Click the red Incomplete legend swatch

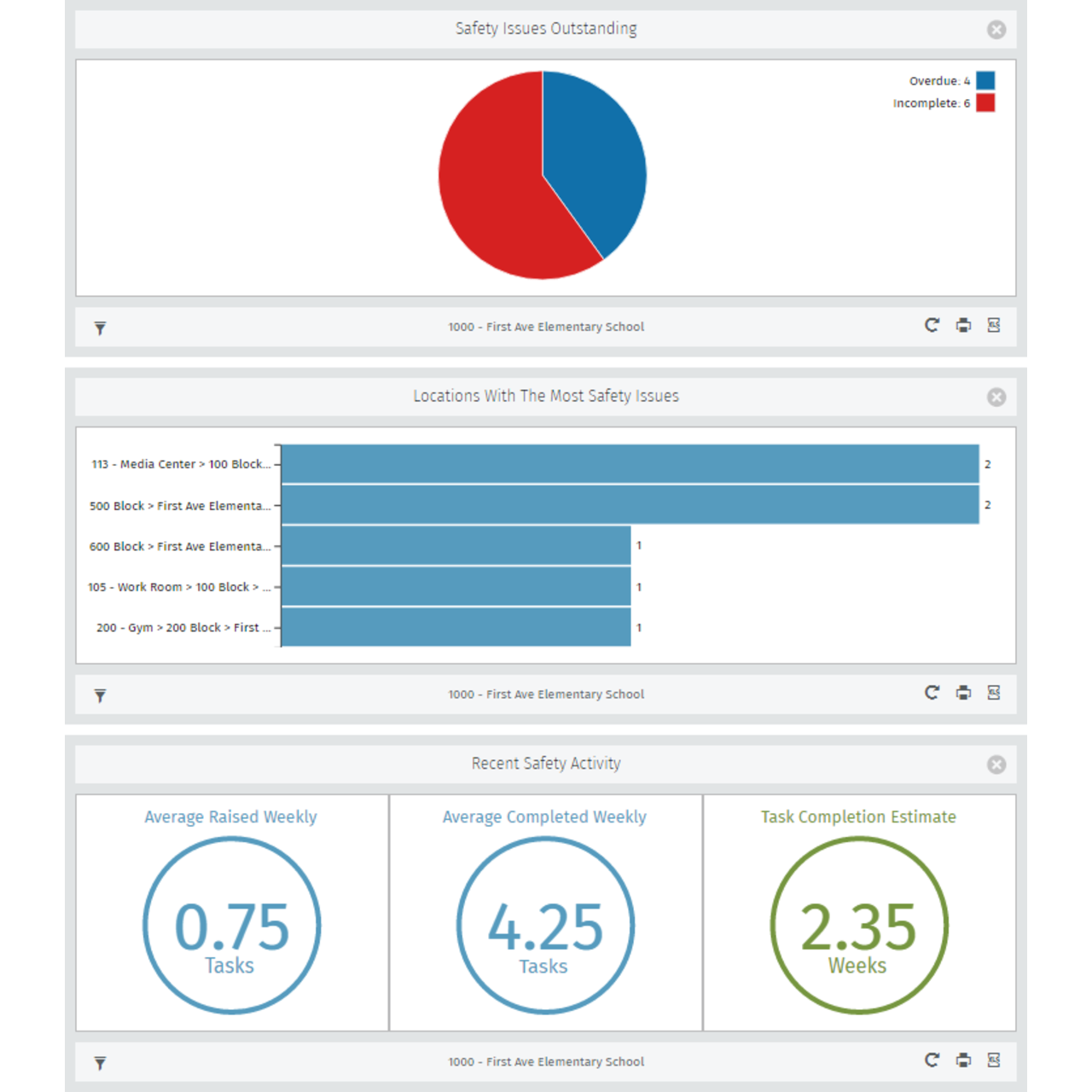[985, 103]
